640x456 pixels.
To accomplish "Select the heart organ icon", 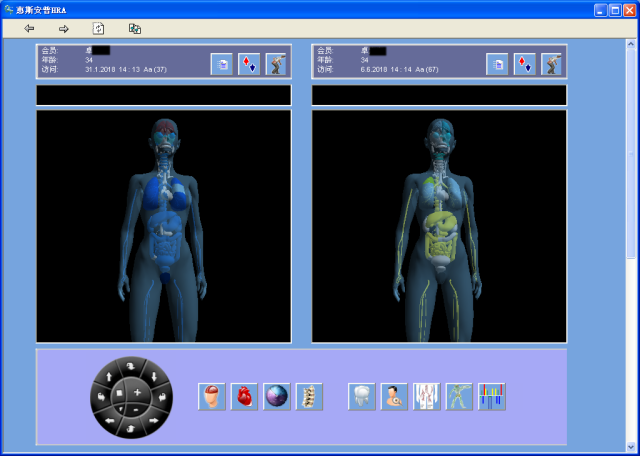I will click(244, 396).
